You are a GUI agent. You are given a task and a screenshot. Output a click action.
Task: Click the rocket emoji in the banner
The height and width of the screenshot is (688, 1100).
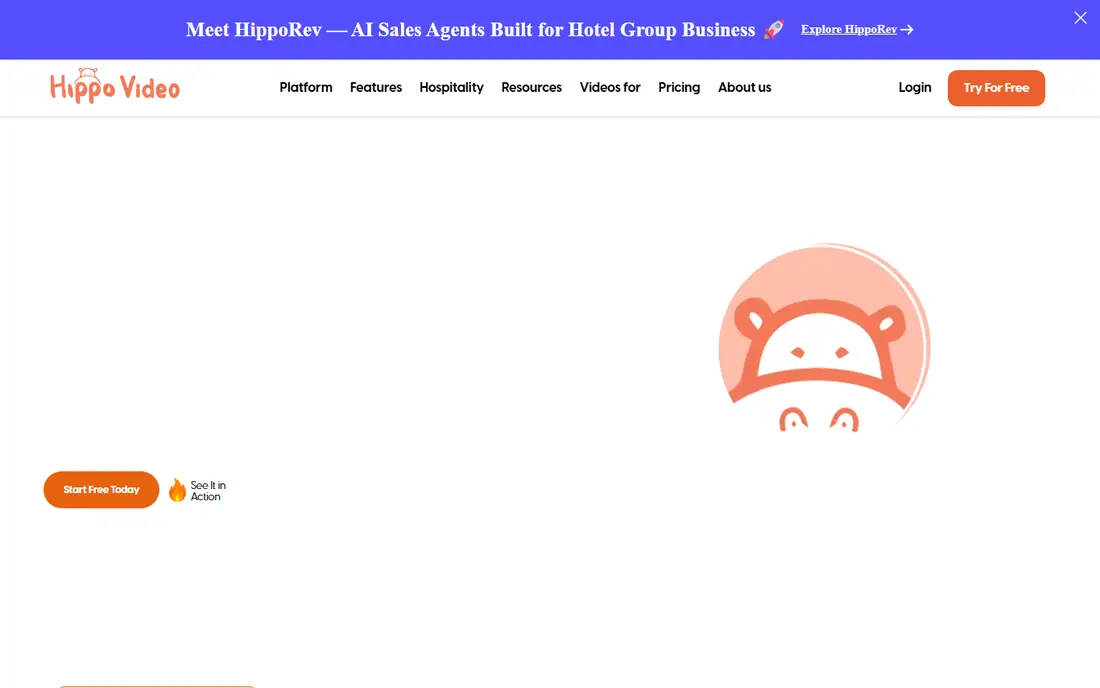774,29
